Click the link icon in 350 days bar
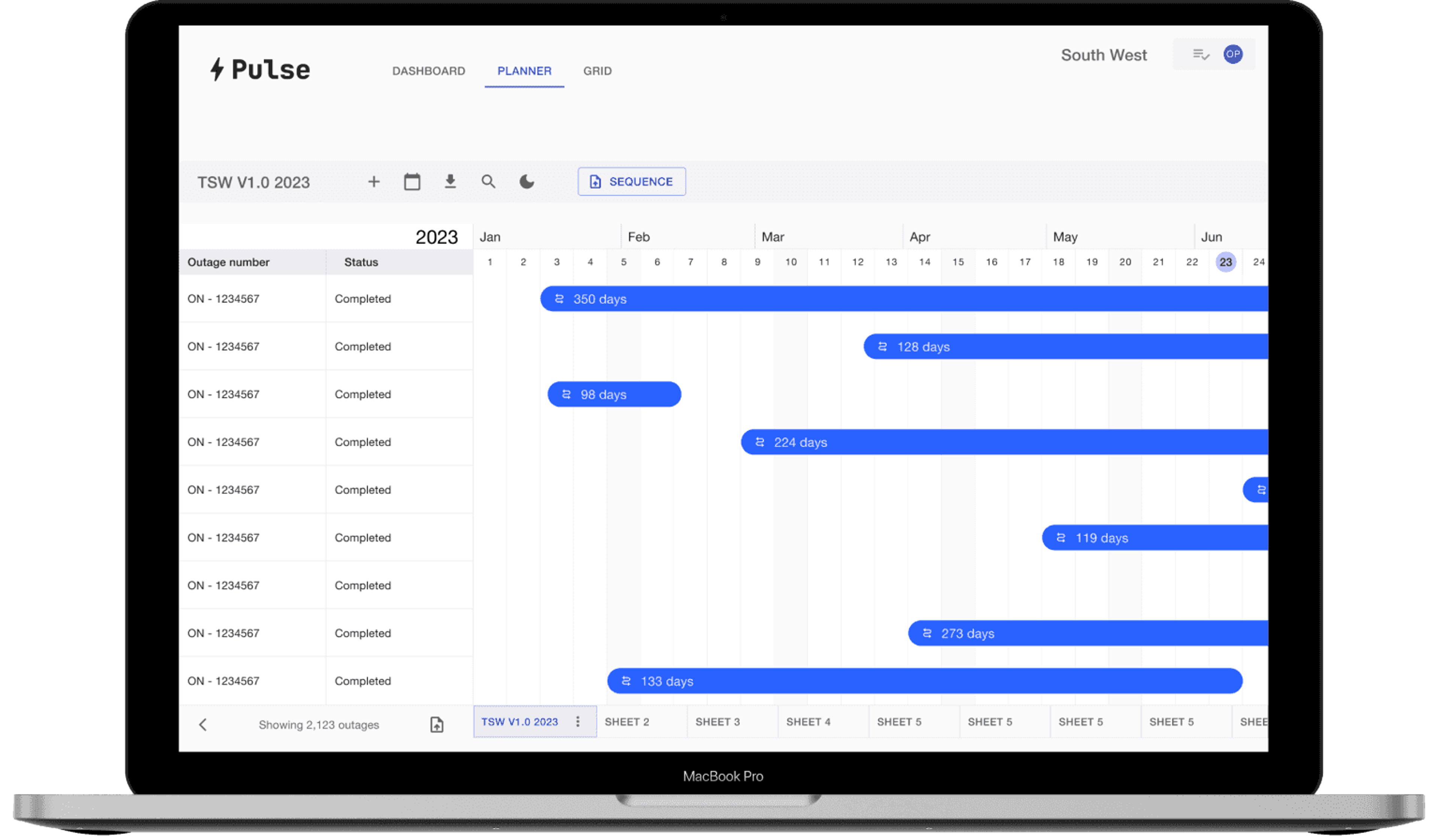 (x=559, y=299)
